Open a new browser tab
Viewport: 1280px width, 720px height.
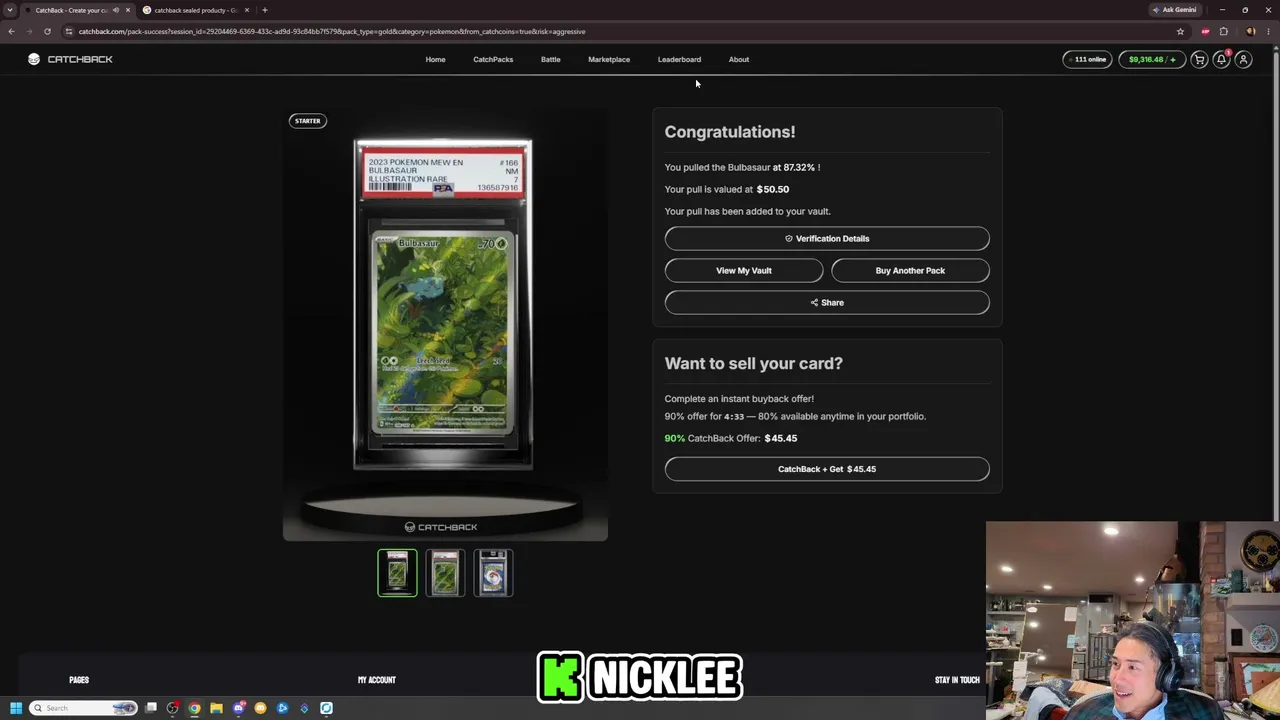pyautogui.click(x=264, y=10)
